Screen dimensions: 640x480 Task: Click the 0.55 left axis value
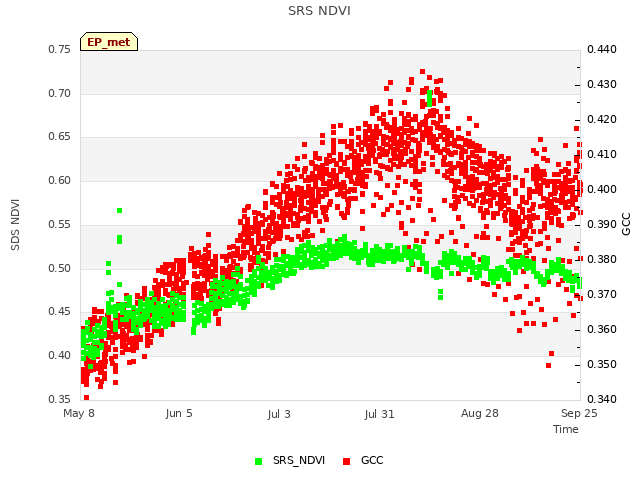coord(60,224)
